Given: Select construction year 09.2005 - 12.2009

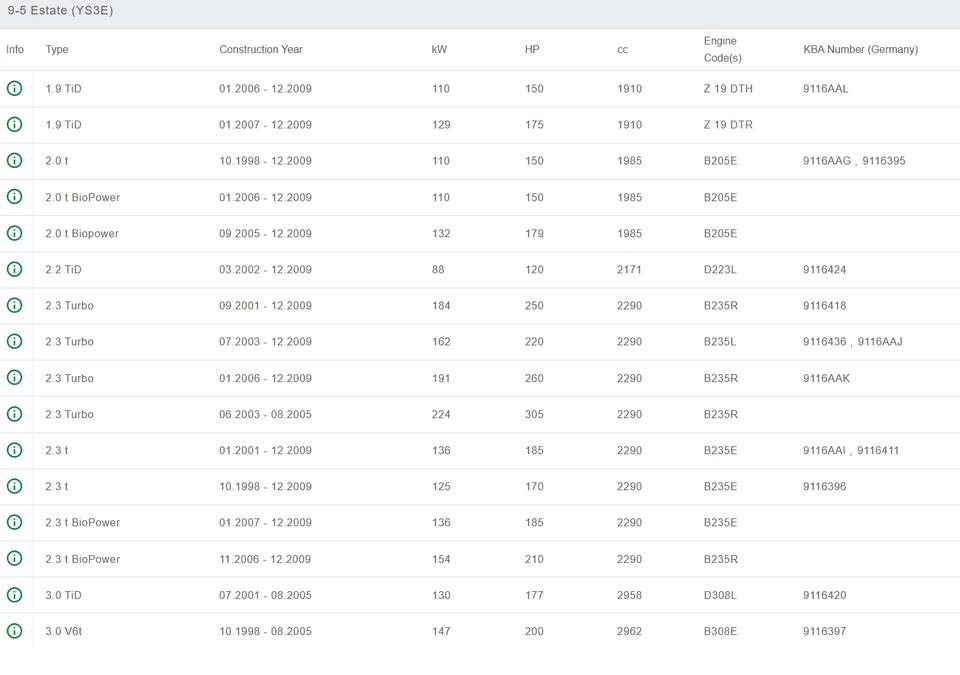Looking at the screenshot, I should pyautogui.click(x=265, y=233).
